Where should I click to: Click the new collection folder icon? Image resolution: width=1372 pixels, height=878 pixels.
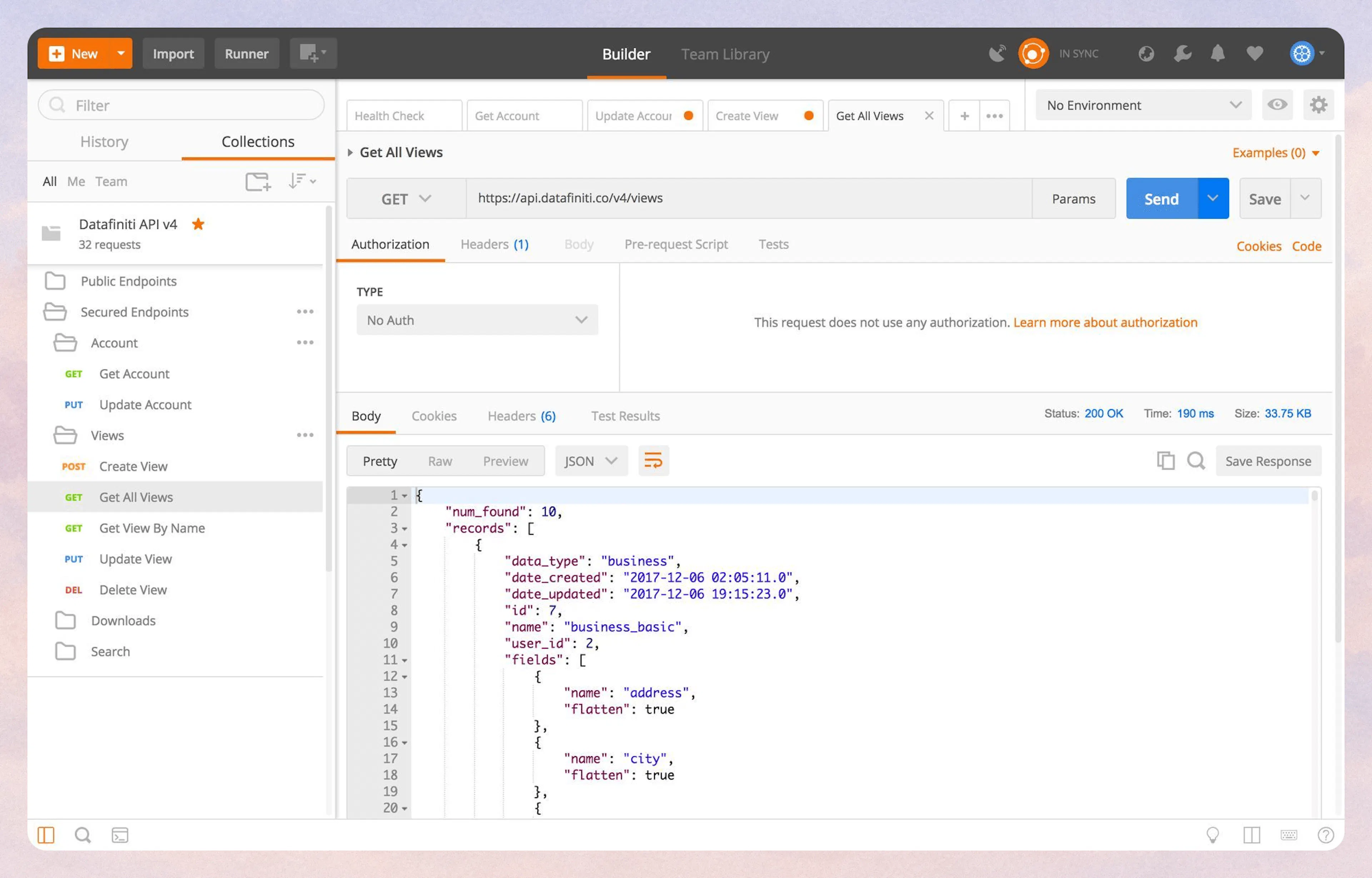pos(258,181)
